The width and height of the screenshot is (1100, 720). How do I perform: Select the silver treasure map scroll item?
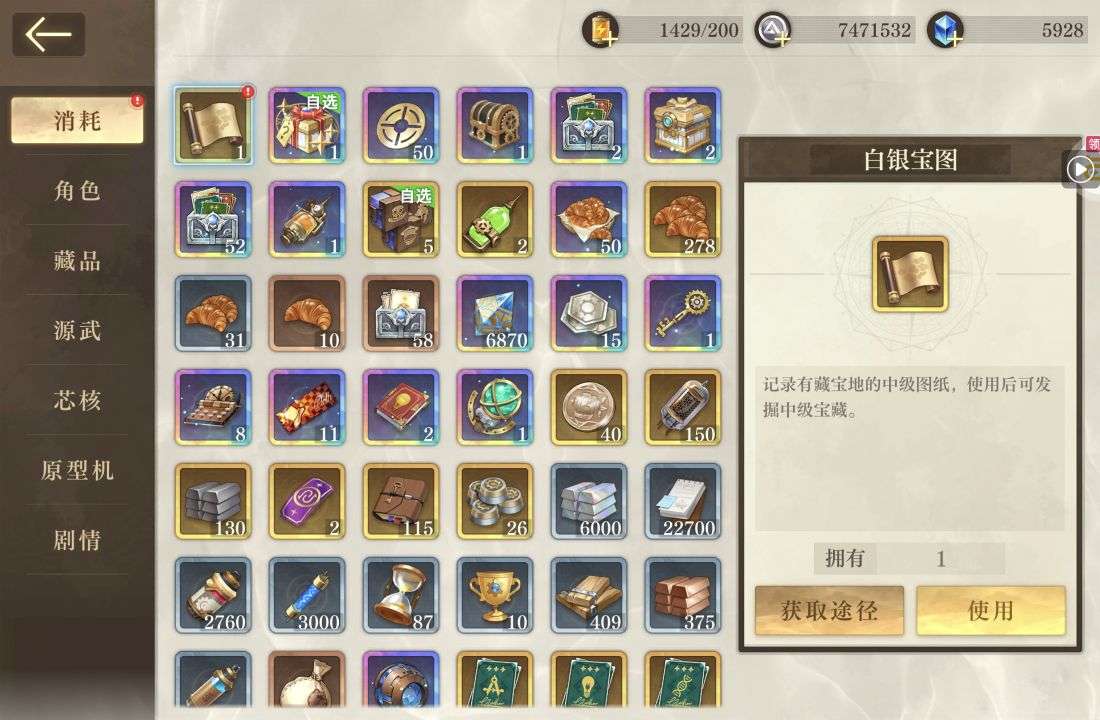coord(213,126)
